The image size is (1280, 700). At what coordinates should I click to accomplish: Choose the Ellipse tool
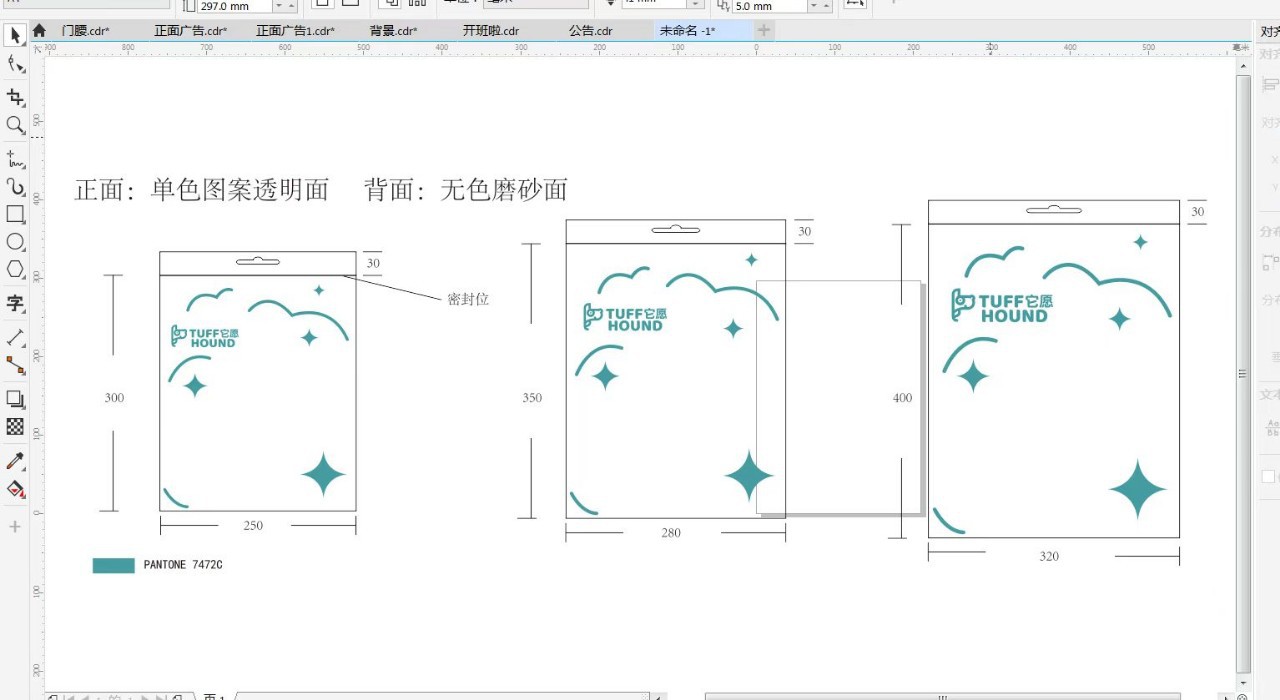[x=15, y=242]
